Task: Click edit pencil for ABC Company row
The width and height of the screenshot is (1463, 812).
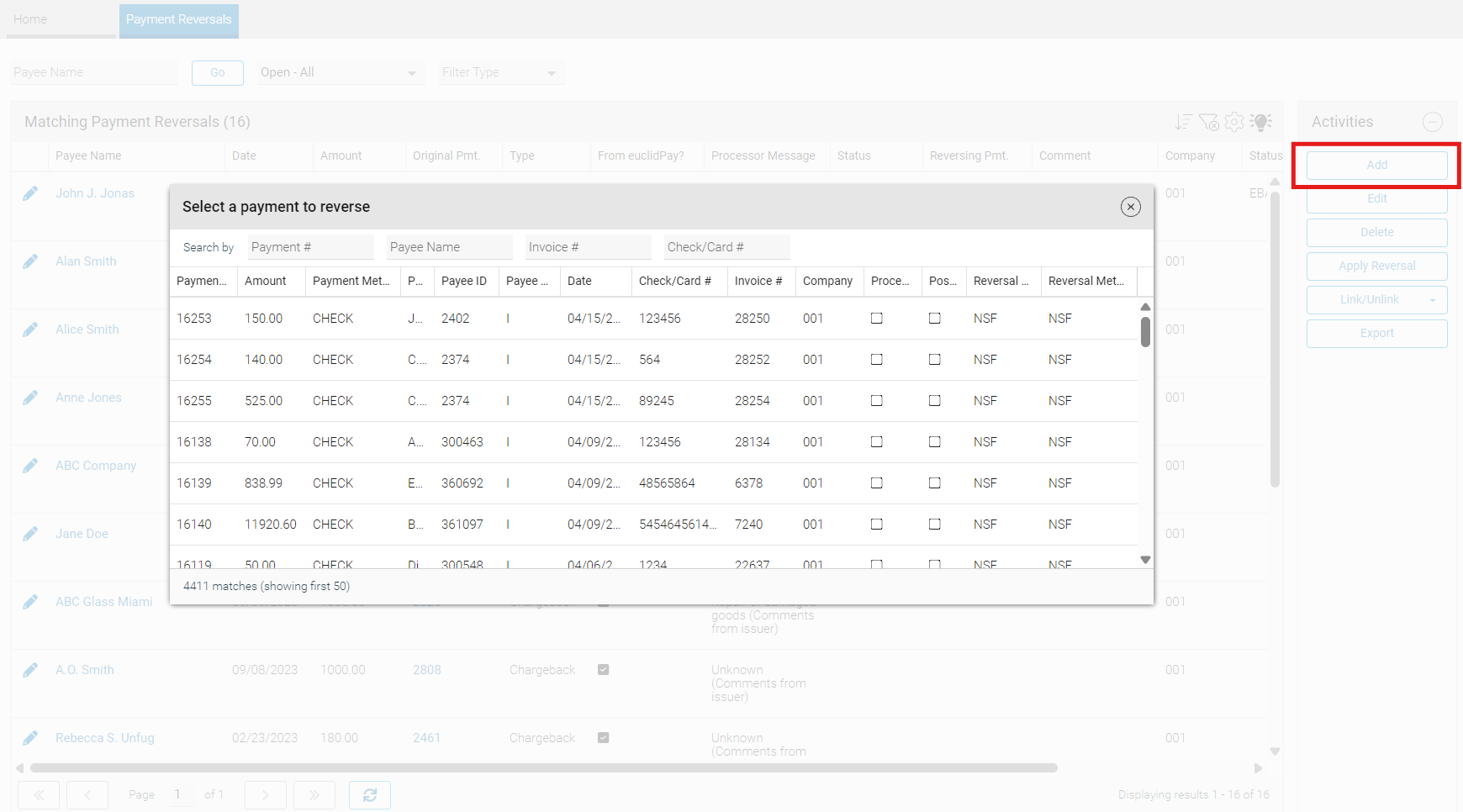Action: [30, 466]
